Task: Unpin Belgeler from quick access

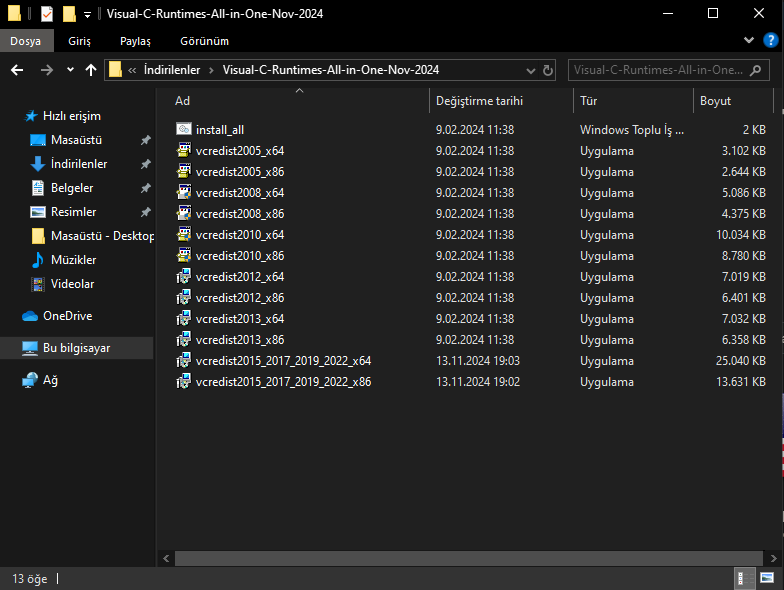Action: [x=146, y=188]
